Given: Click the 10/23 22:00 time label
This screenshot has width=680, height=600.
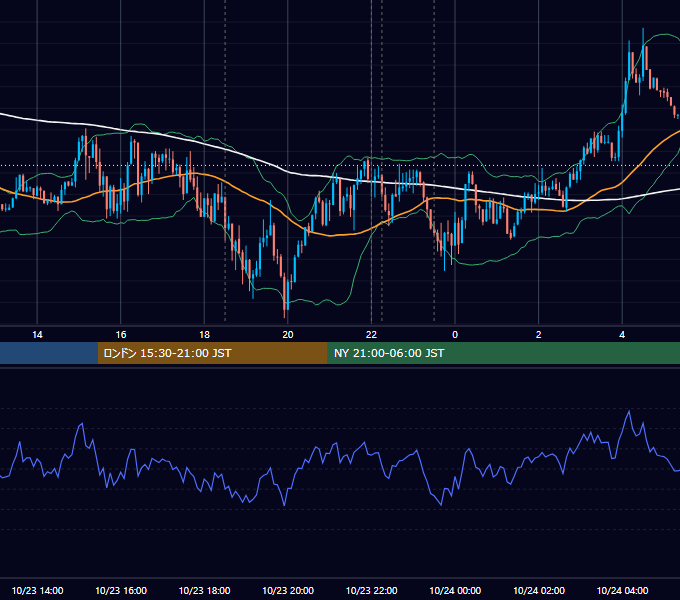Looking at the screenshot, I should pos(371,590).
